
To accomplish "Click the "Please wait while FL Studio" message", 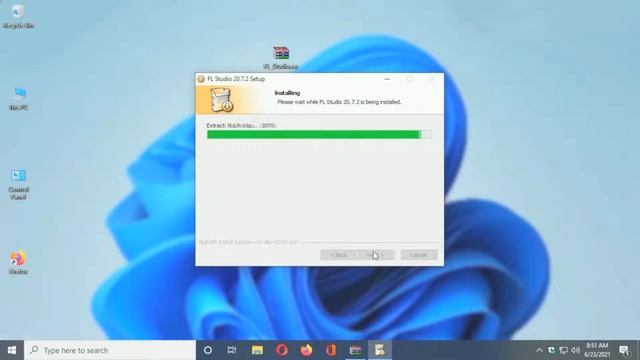I will click(339, 102).
